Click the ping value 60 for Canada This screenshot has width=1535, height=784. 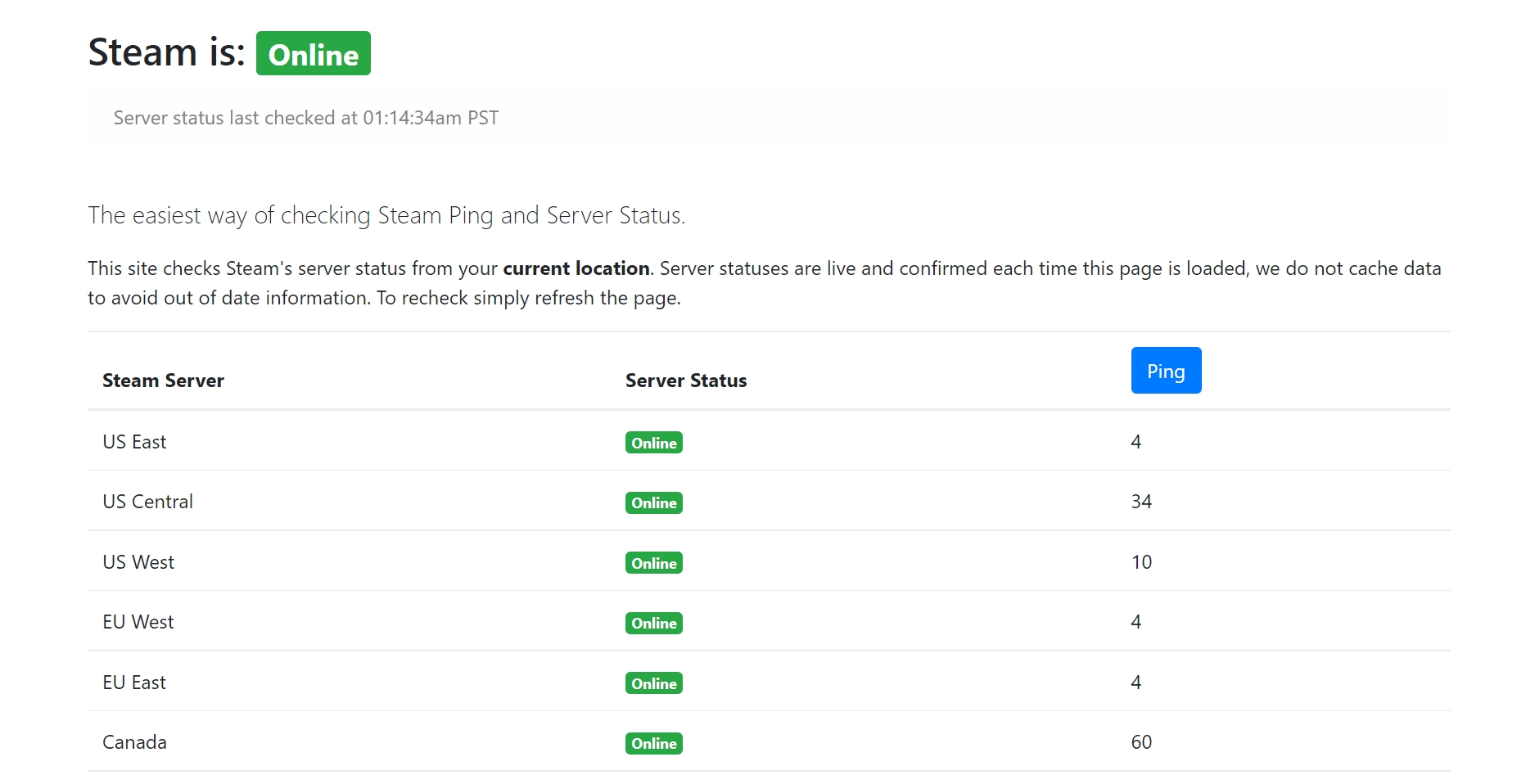1141,742
